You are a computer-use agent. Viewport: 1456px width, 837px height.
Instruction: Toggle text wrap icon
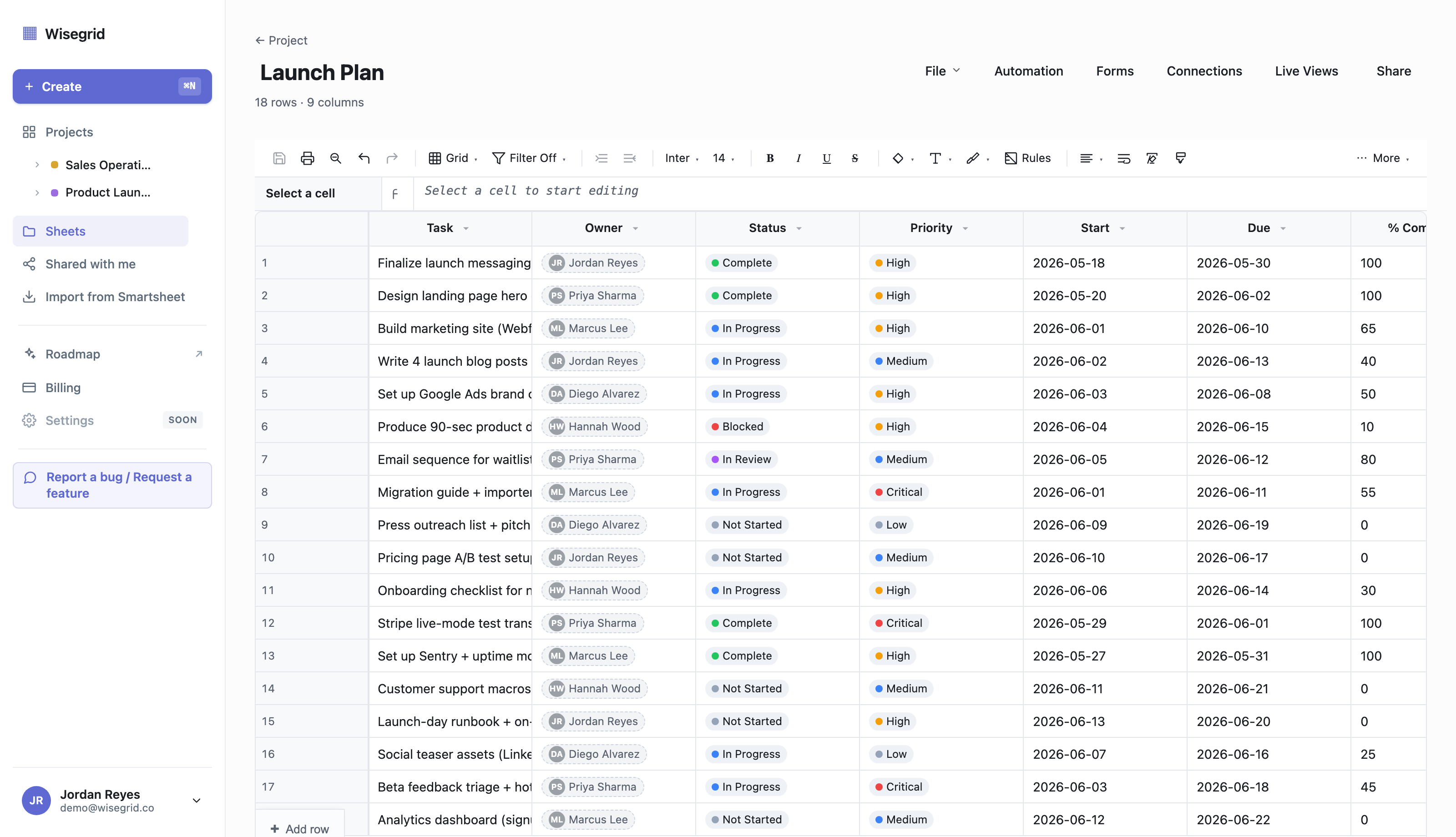(1123, 158)
